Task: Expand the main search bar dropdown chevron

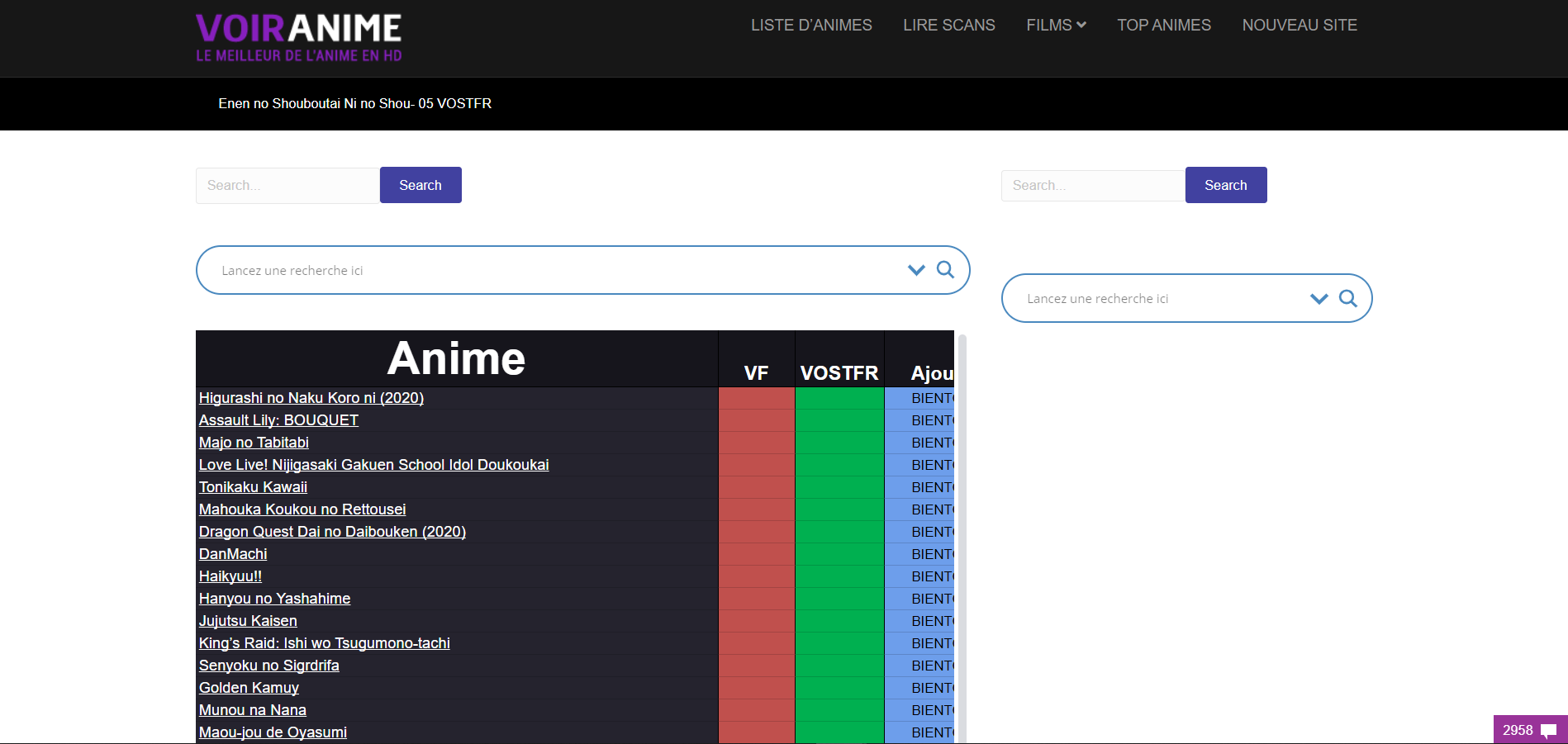Action: click(916, 270)
